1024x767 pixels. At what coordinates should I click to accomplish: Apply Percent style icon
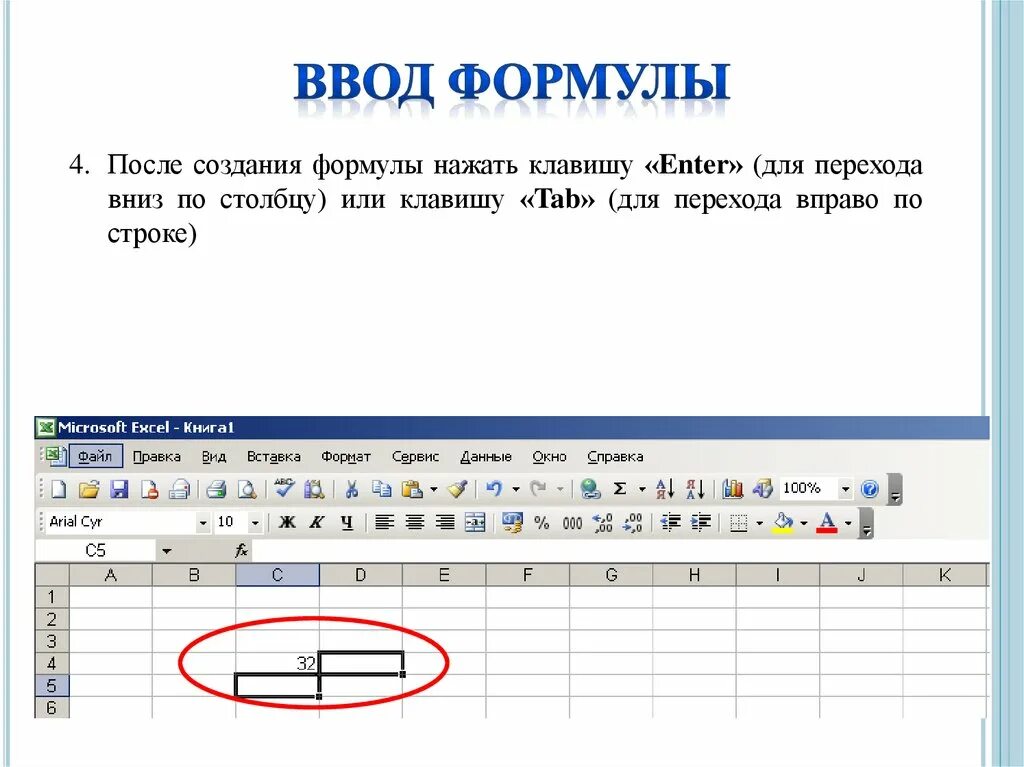(x=541, y=523)
